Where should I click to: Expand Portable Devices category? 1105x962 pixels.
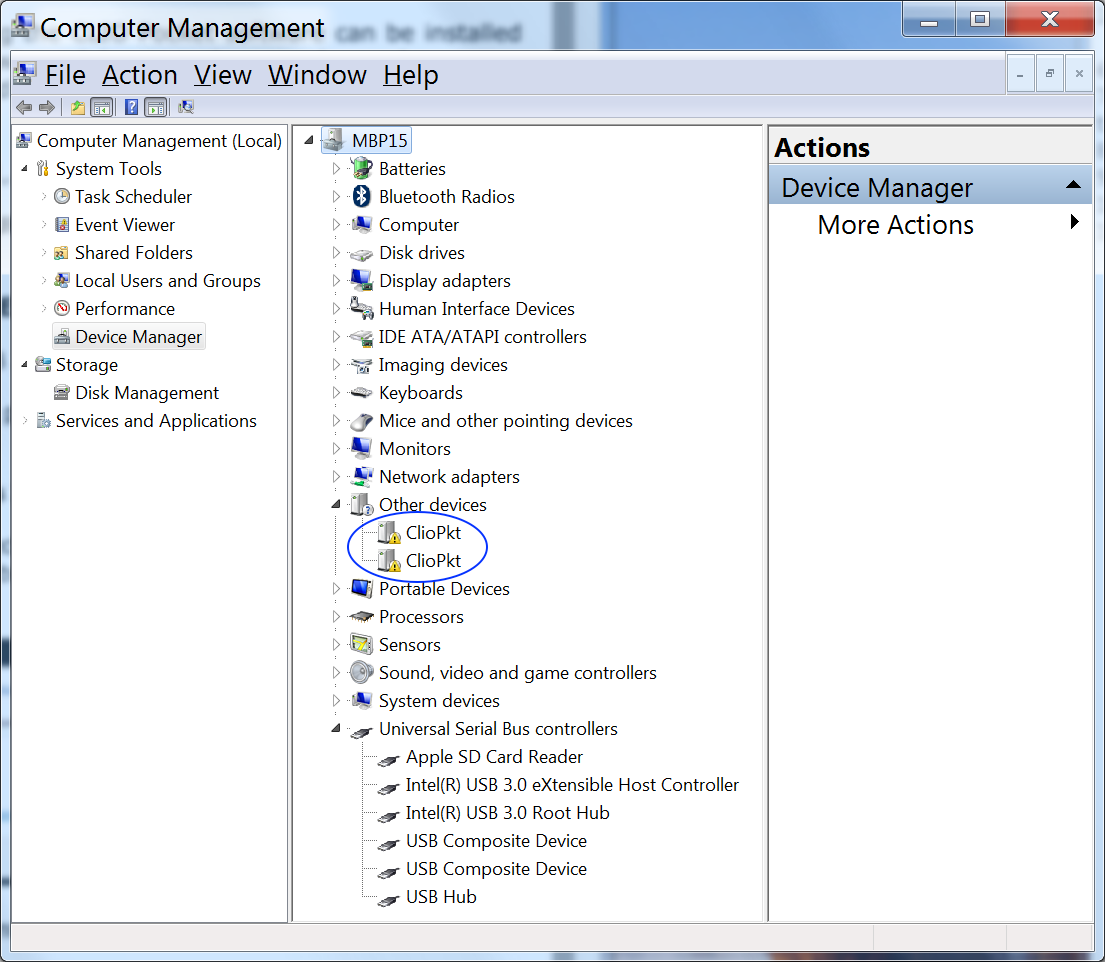click(336, 588)
